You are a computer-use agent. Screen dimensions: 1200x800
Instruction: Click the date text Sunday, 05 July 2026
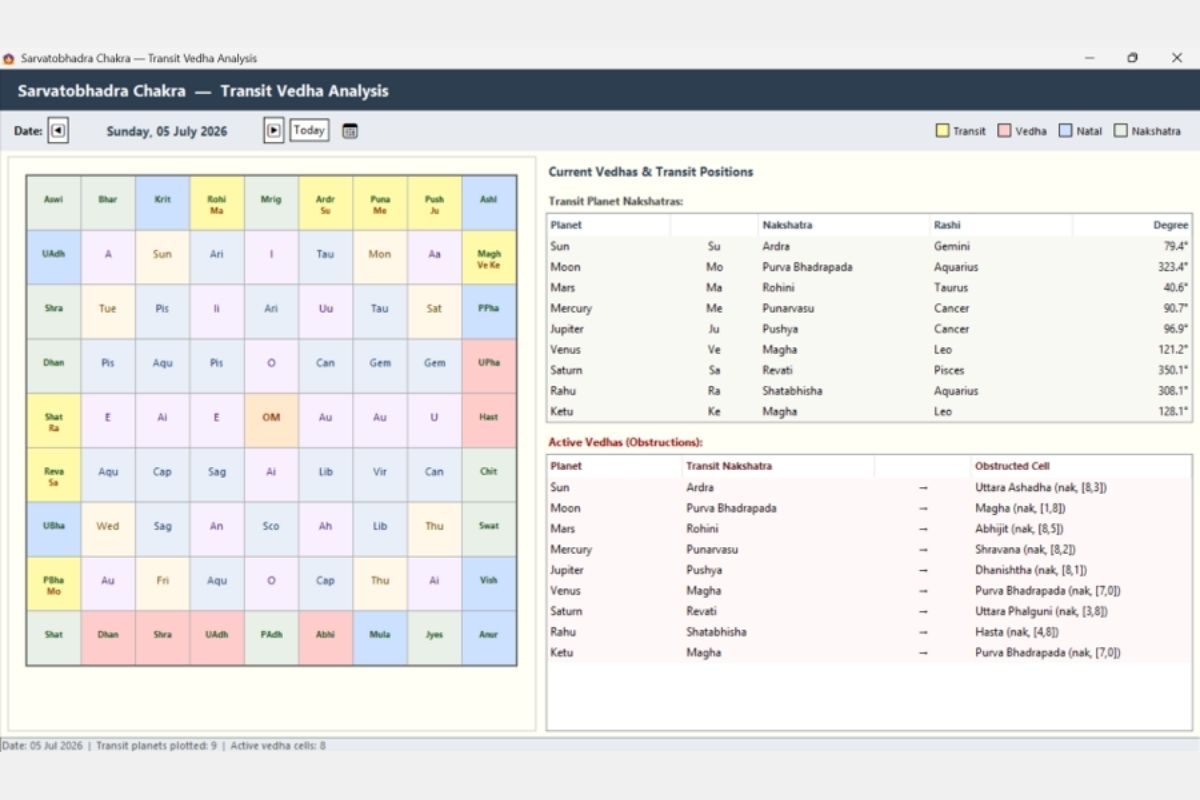(x=167, y=131)
